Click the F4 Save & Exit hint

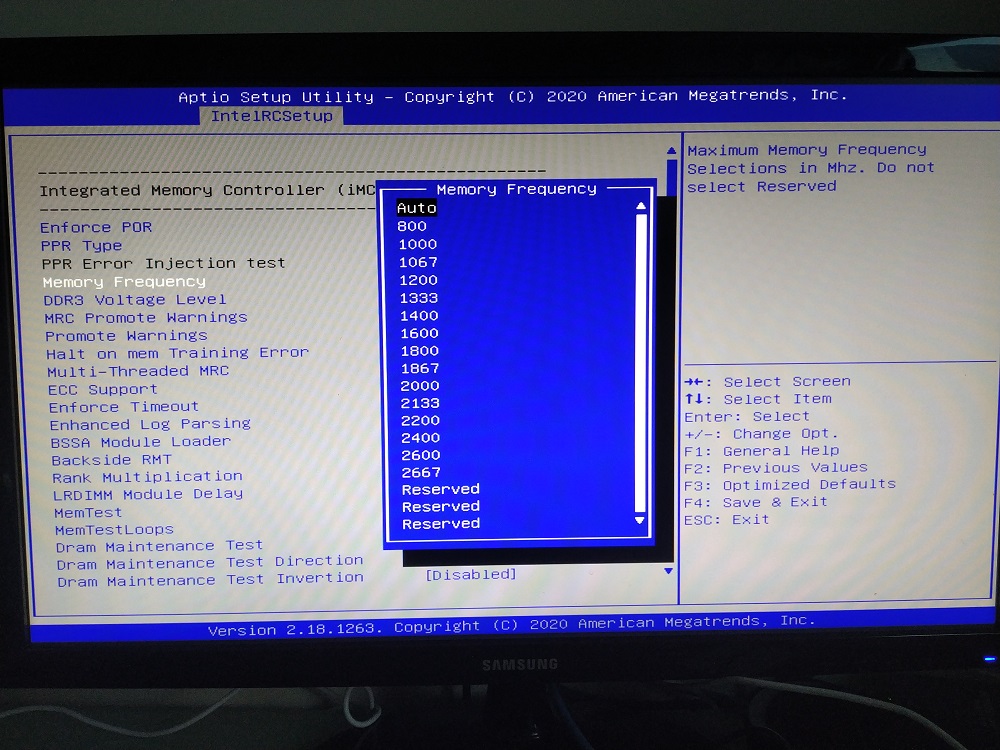[756, 502]
